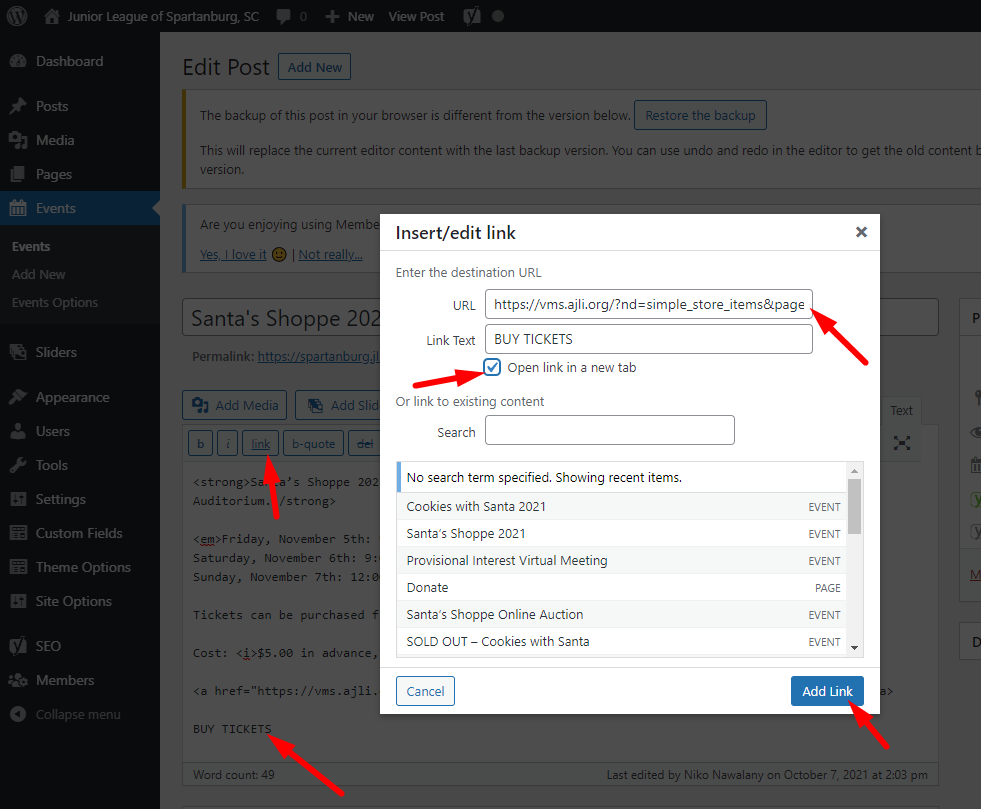The width and height of the screenshot is (981, 809).
Task: Select Provisional Interest Virtual Meeting result
Action: pyautogui.click(x=622, y=561)
